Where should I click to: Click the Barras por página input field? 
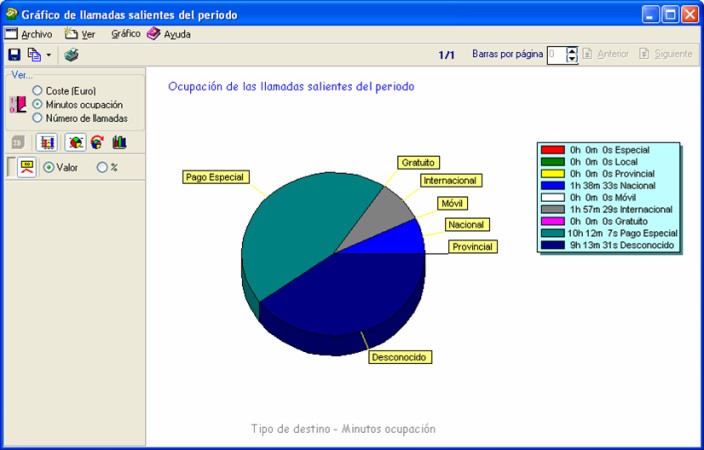(x=556, y=55)
